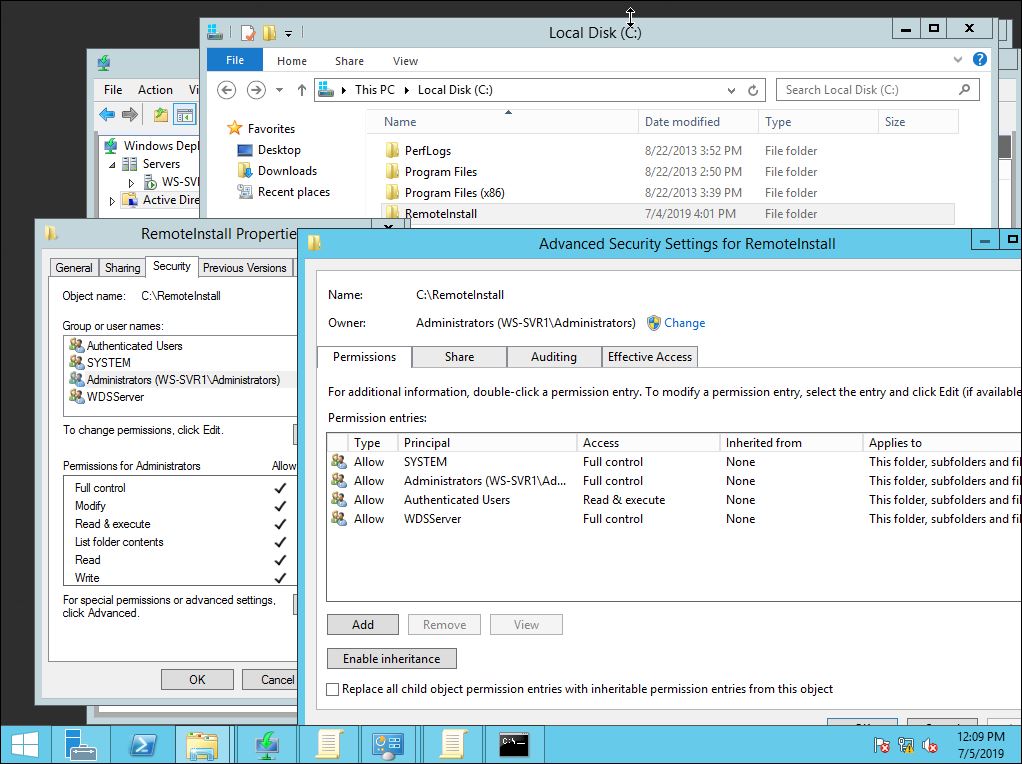Click the shield icon next to Change
The image size is (1022, 764).
click(654, 323)
